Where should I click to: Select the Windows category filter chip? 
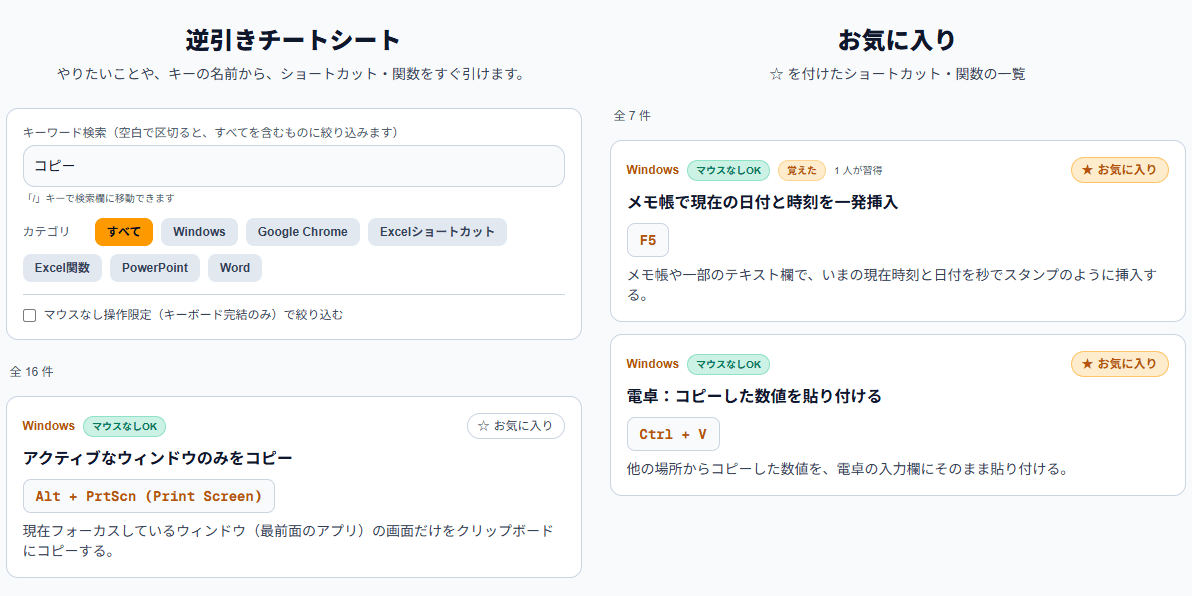click(x=199, y=232)
